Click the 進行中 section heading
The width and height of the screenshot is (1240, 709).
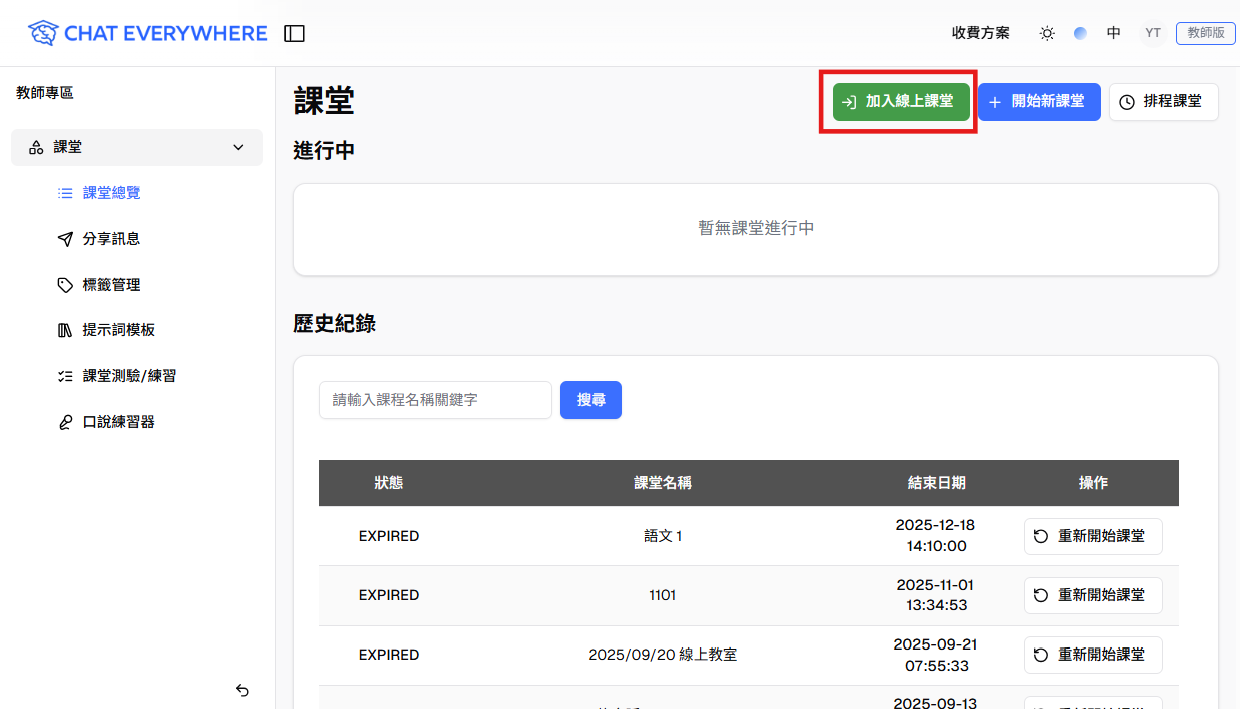pyautogui.click(x=324, y=151)
